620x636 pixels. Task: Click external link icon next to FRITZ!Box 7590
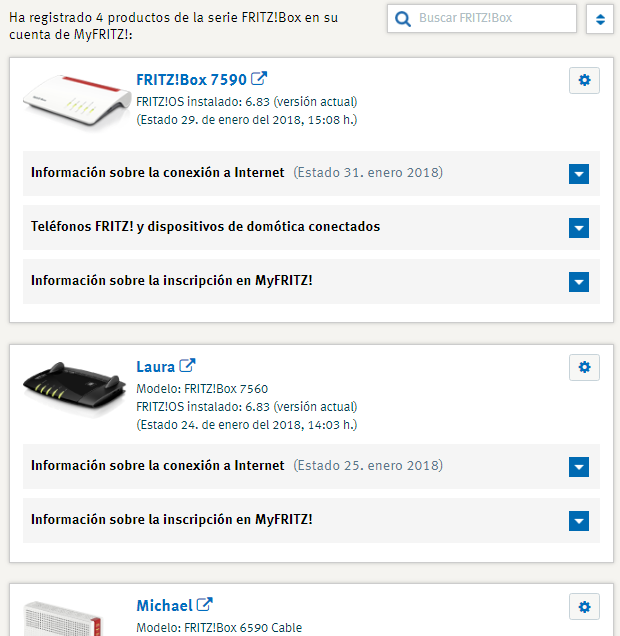[259, 79]
